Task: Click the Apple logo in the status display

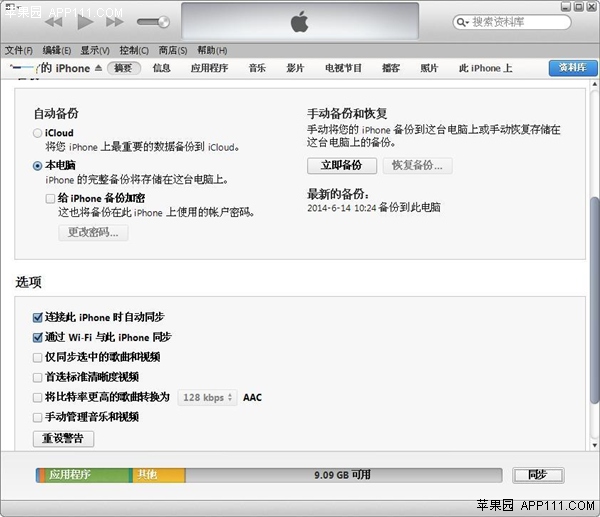Action: coord(299,22)
